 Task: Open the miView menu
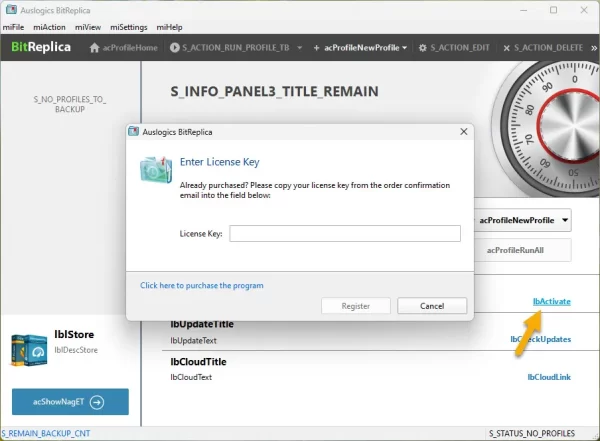88,27
